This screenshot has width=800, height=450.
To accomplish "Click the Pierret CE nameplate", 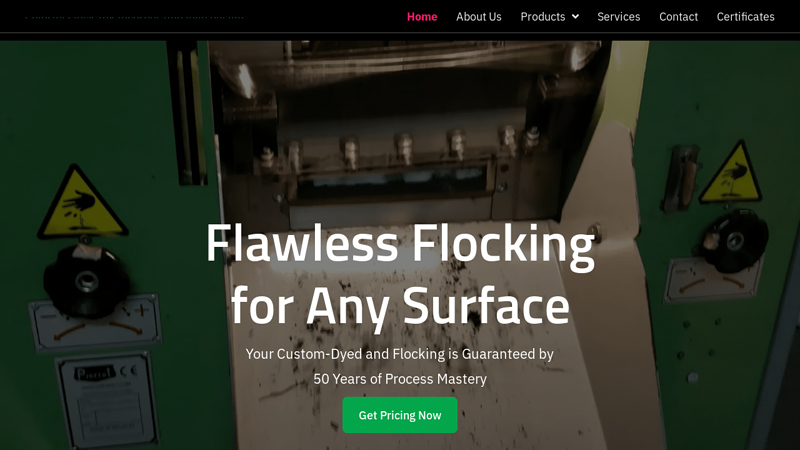I will point(108,399).
